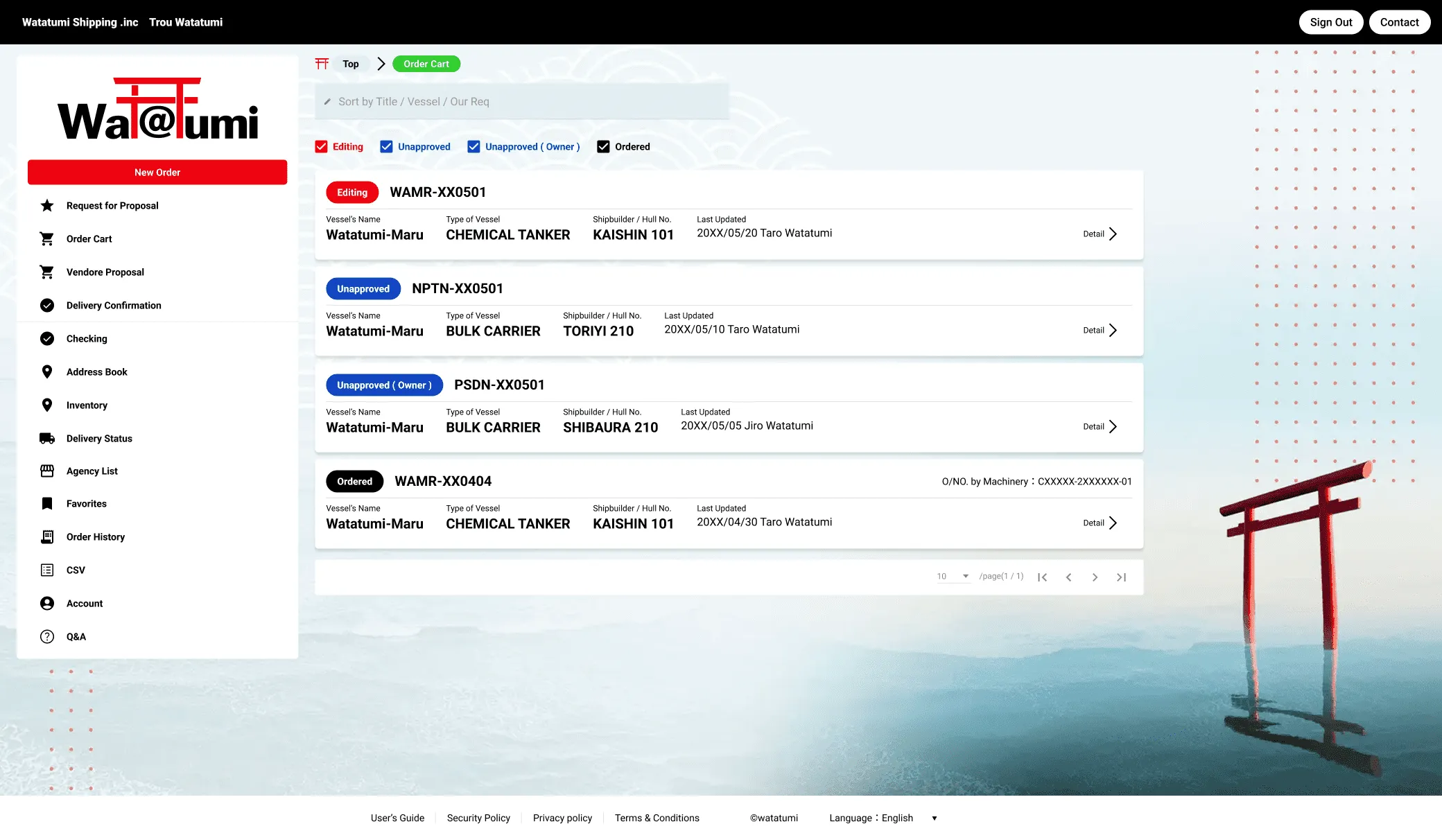Click the torii gate home icon in breadcrumb

pos(322,64)
